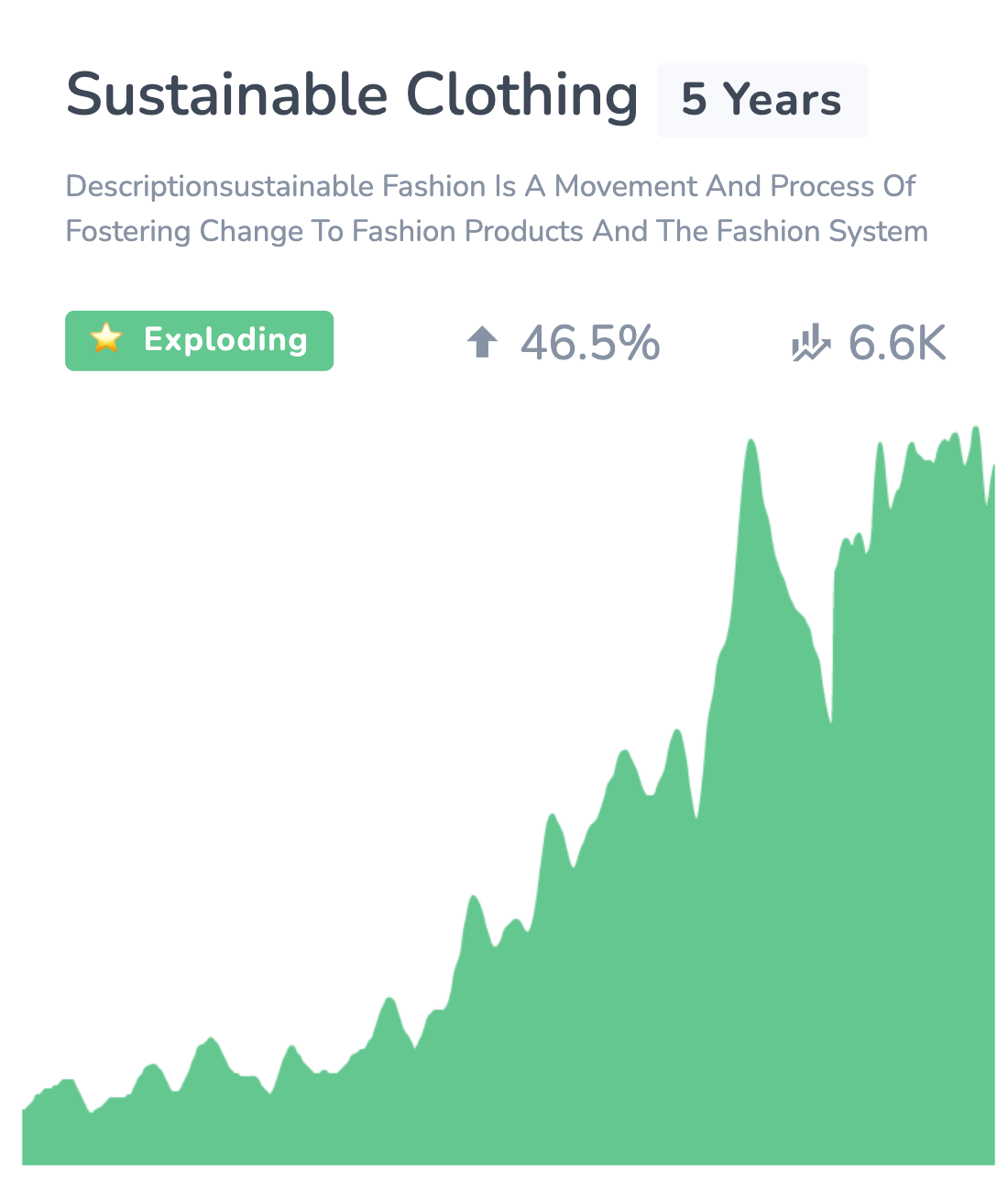Open the 5 Years timeframe selector
This screenshot has height=1188, width=1008.
[x=761, y=100]
